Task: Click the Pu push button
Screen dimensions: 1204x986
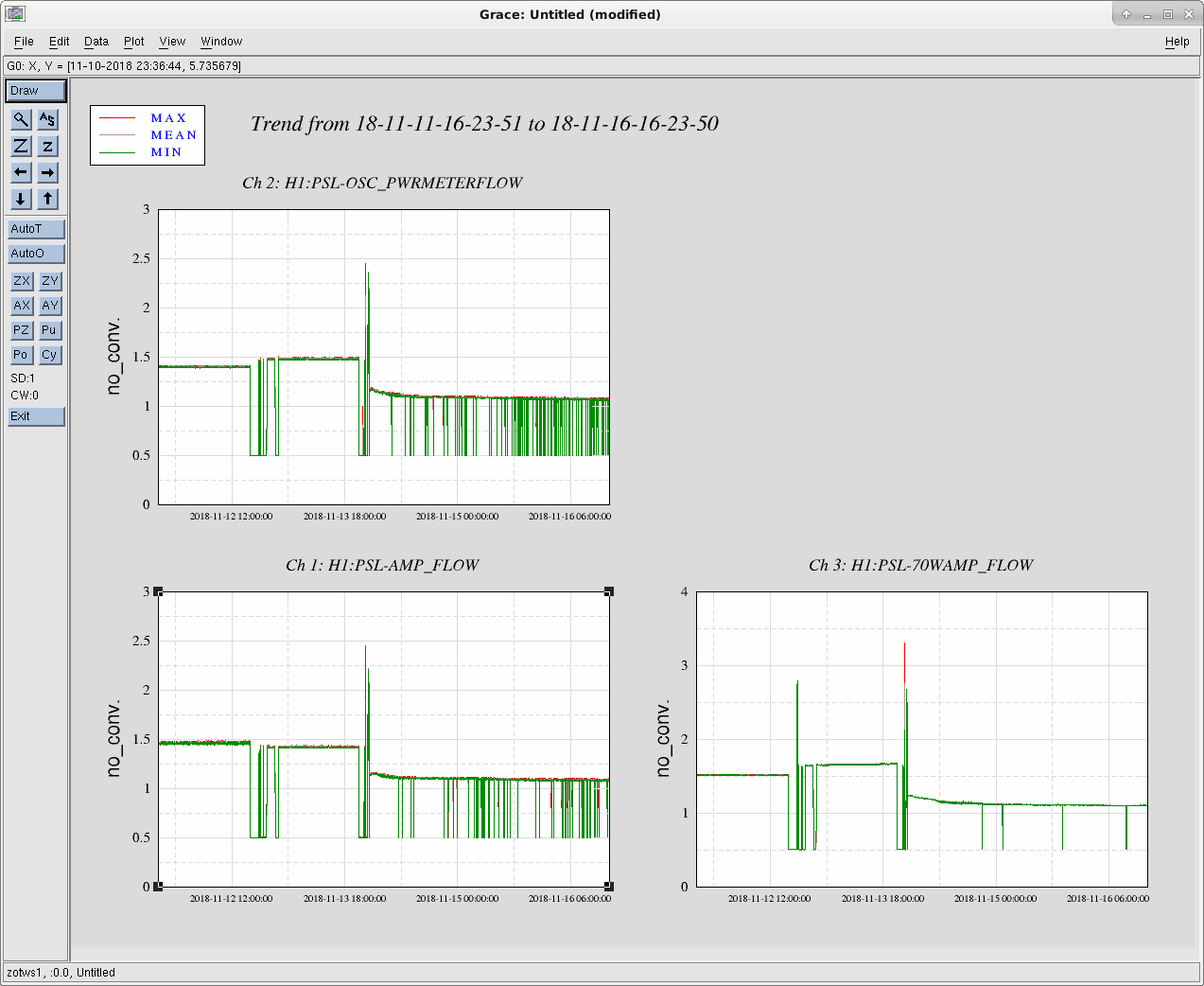Action: [50, 330]
